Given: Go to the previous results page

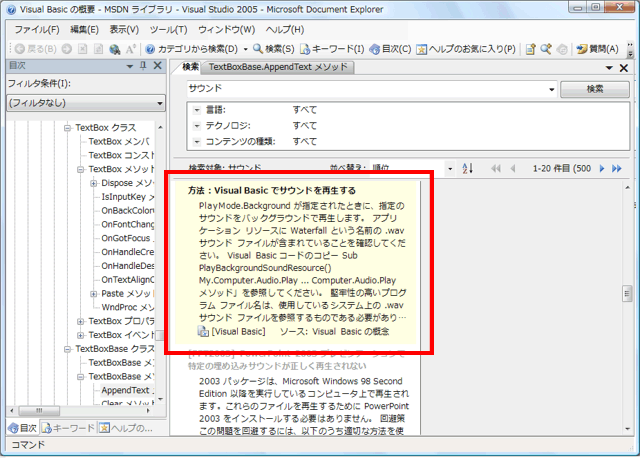Looking at the screenshot, I should tap(513, 168).
